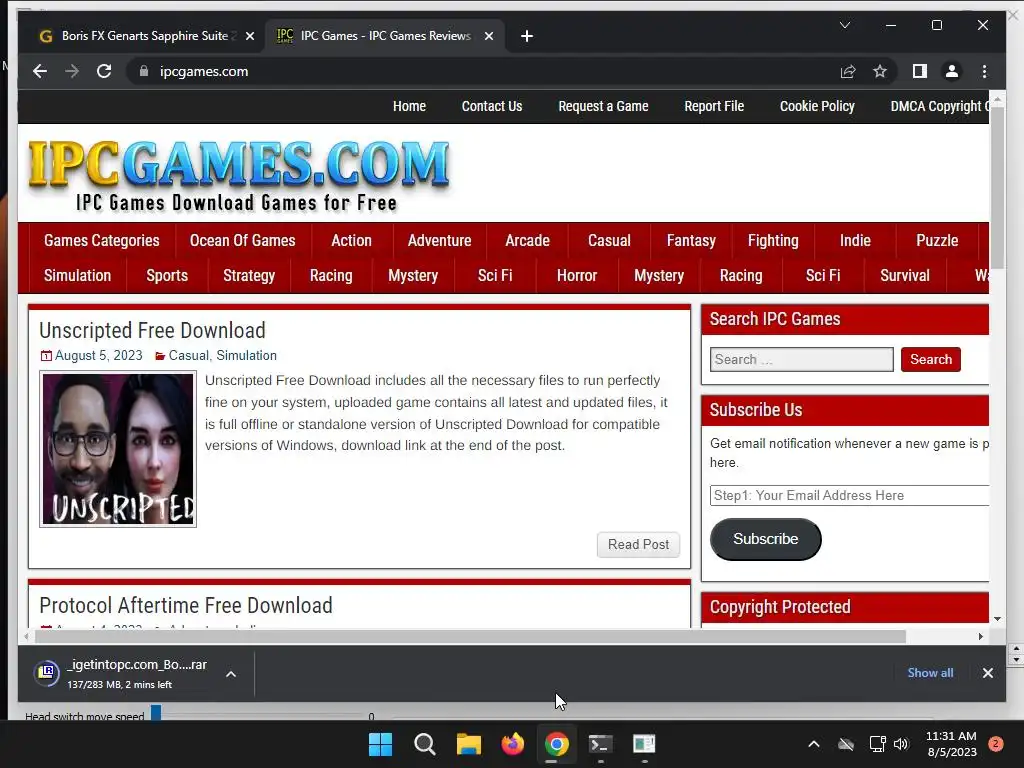
Task: Click Chrome icon in taskbar
Action: tap(556, 744)
